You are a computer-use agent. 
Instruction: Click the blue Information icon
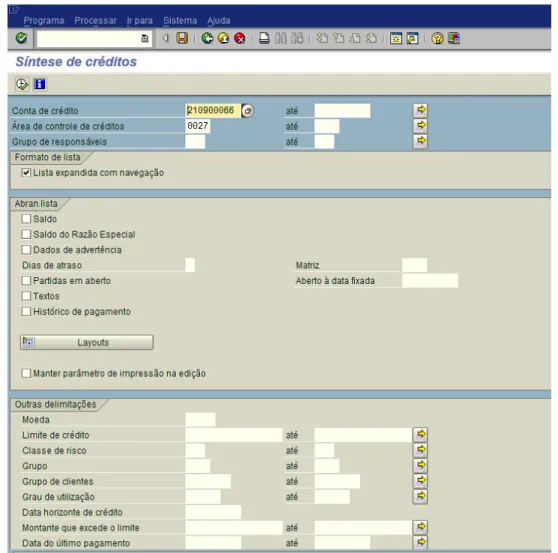click(x=40, y=84)
